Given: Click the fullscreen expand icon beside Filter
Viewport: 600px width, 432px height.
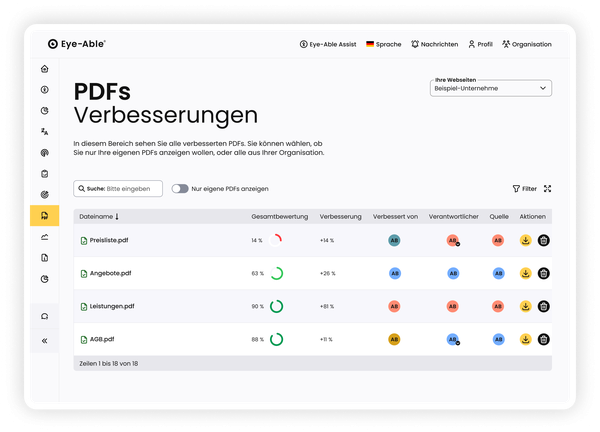Looking at the screenshot, I should coord(548,189).
